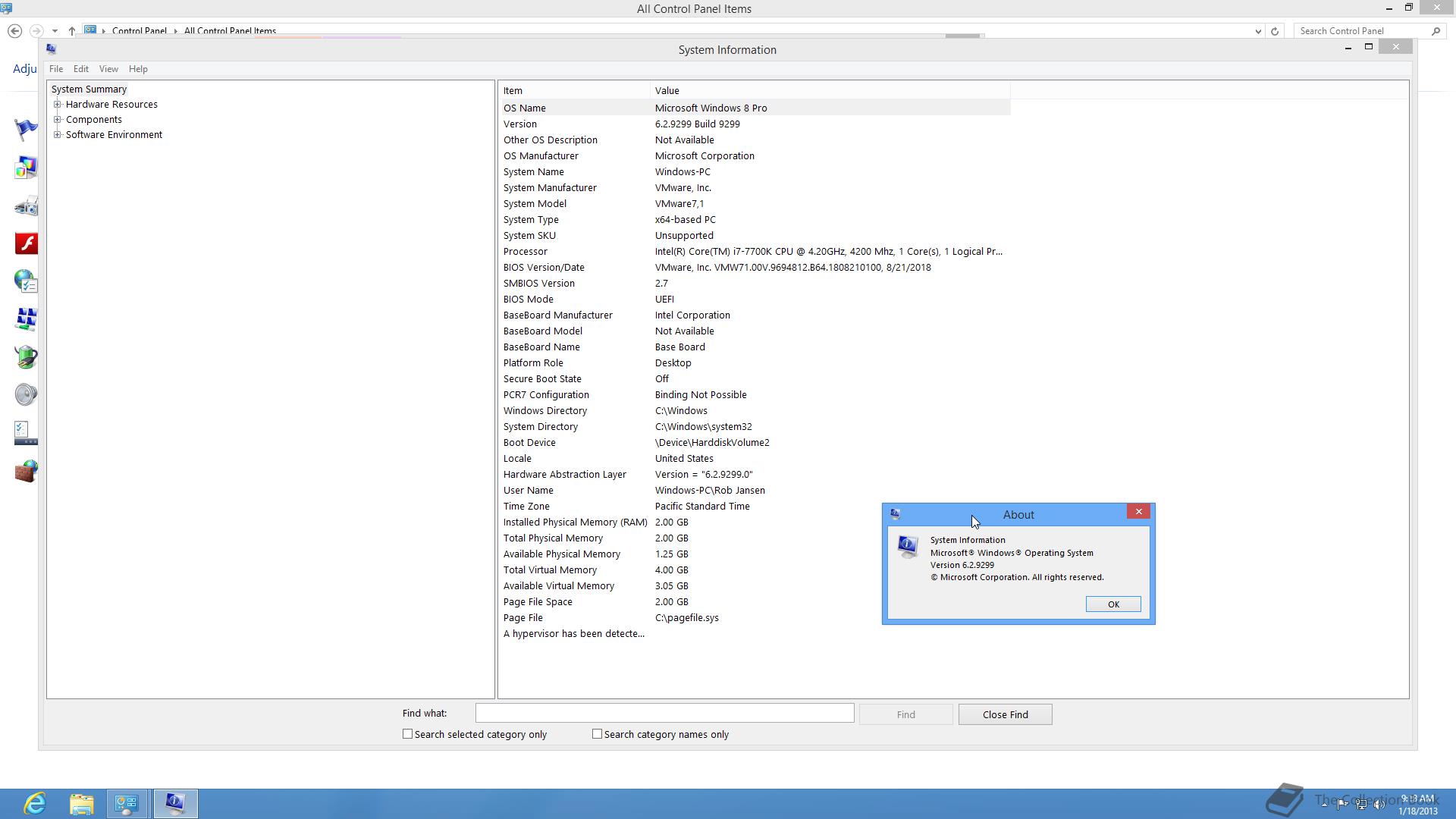
Task: Switch to System Information taskbar button
Action: point(175,804)
